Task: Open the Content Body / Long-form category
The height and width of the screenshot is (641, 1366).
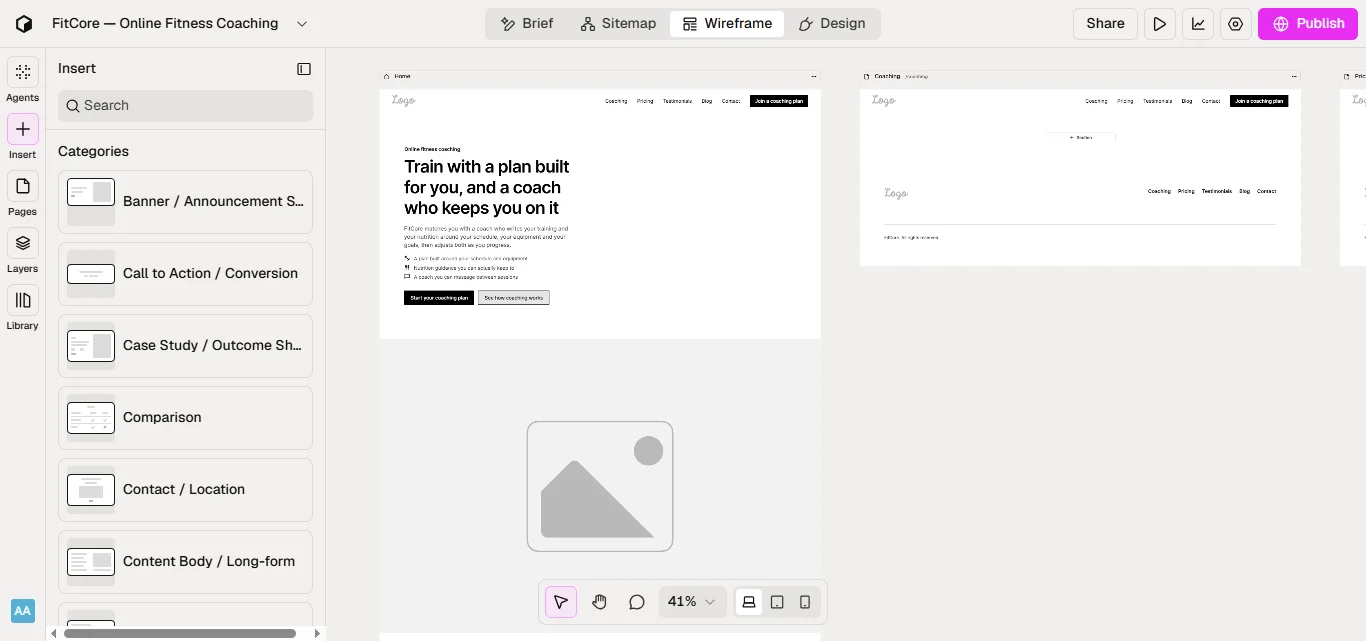Action: [185, 562]
